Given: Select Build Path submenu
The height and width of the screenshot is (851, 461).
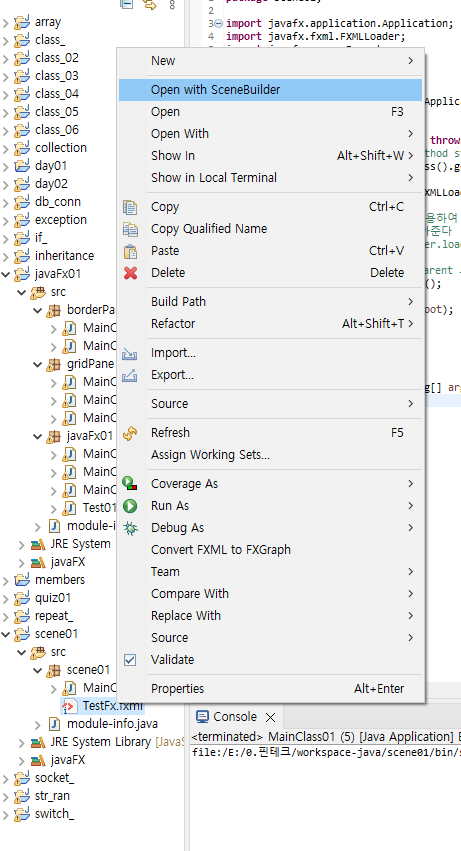Looking at the screenshot, I should tap(270, 302).
